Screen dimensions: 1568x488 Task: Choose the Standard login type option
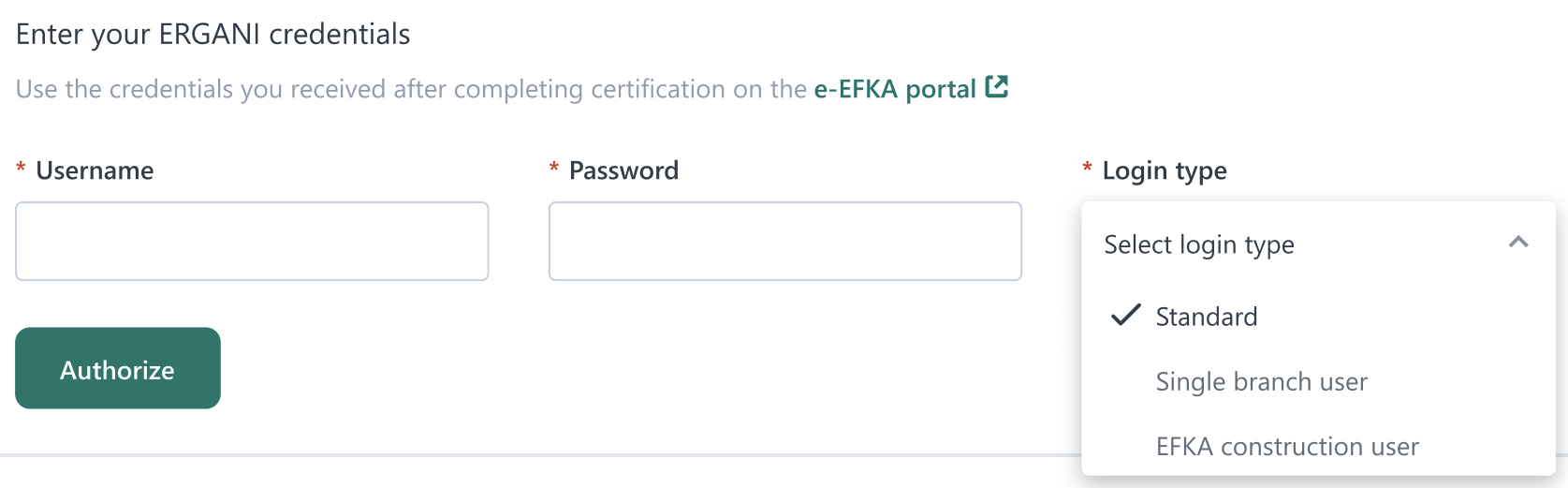[x=1206, y=317]
